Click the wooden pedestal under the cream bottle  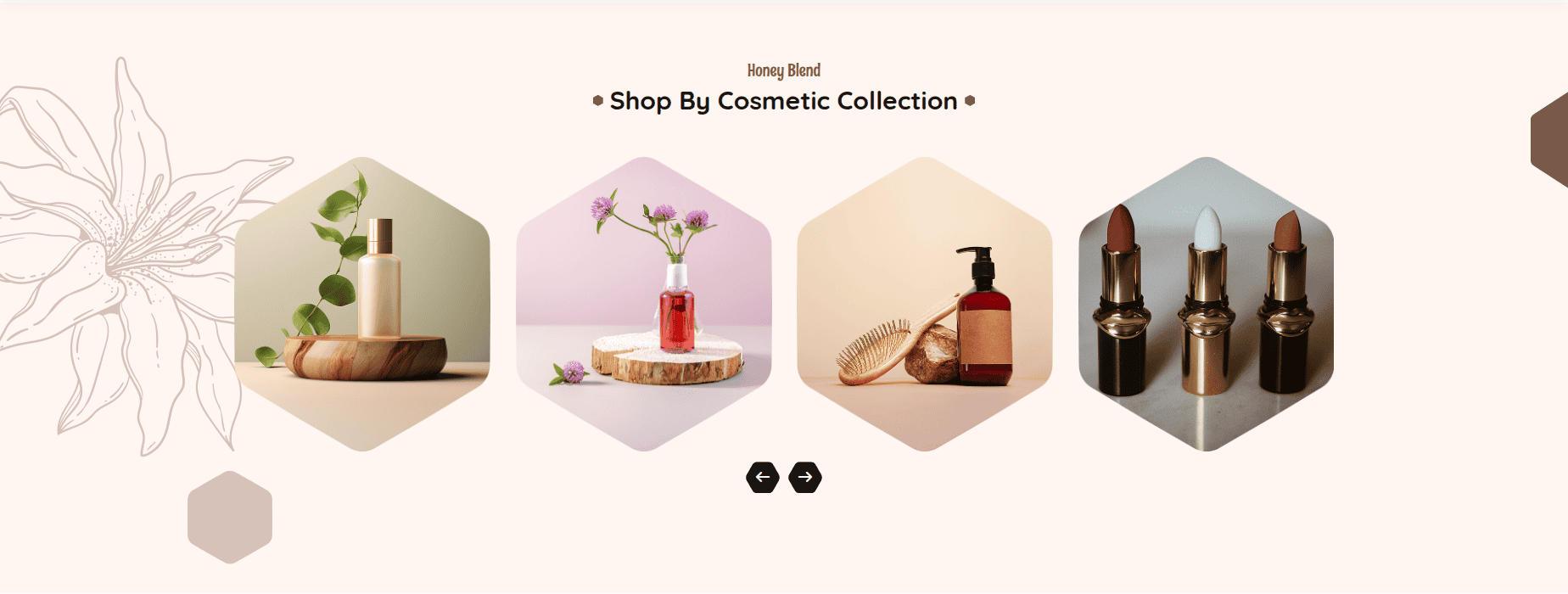click(366, 357)
